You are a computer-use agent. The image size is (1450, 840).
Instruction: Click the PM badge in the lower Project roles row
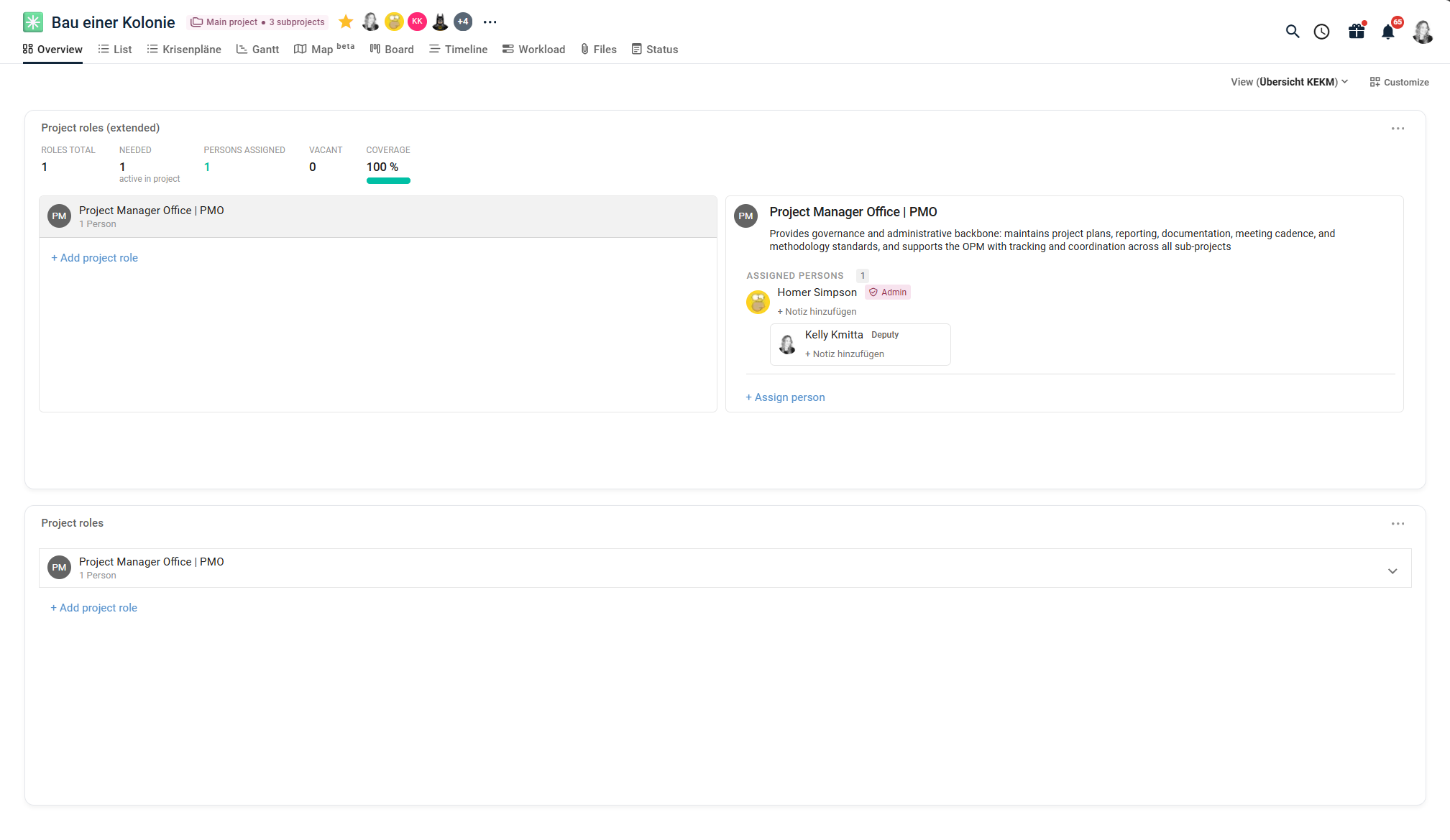(x=59, y=568)
